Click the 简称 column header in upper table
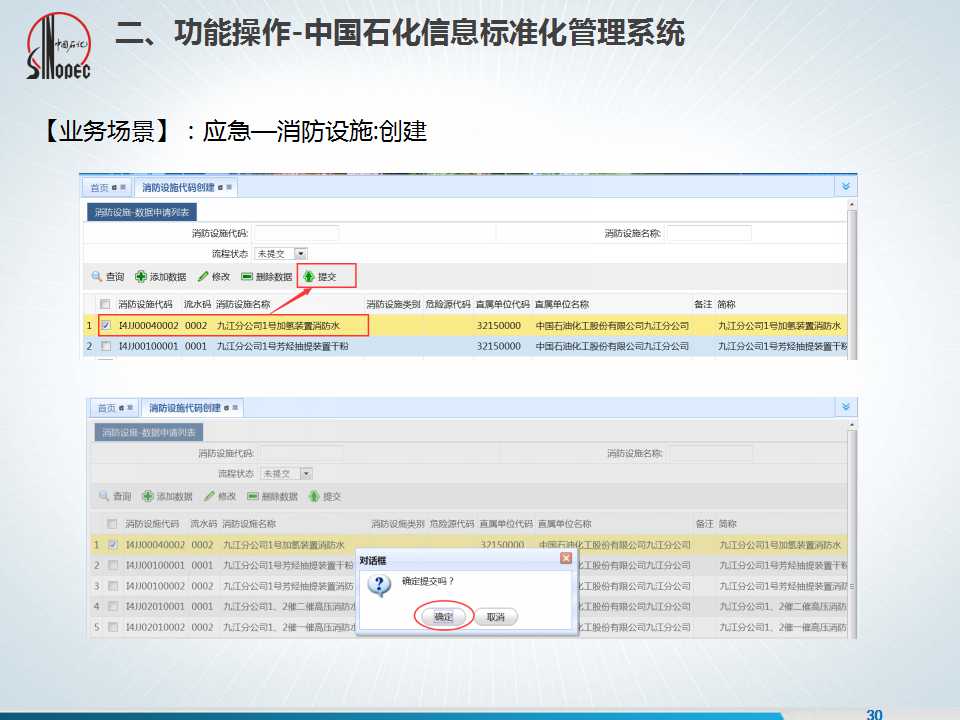Screen dimensions: 960x720 pyautogui.click(x=726, y=304)
